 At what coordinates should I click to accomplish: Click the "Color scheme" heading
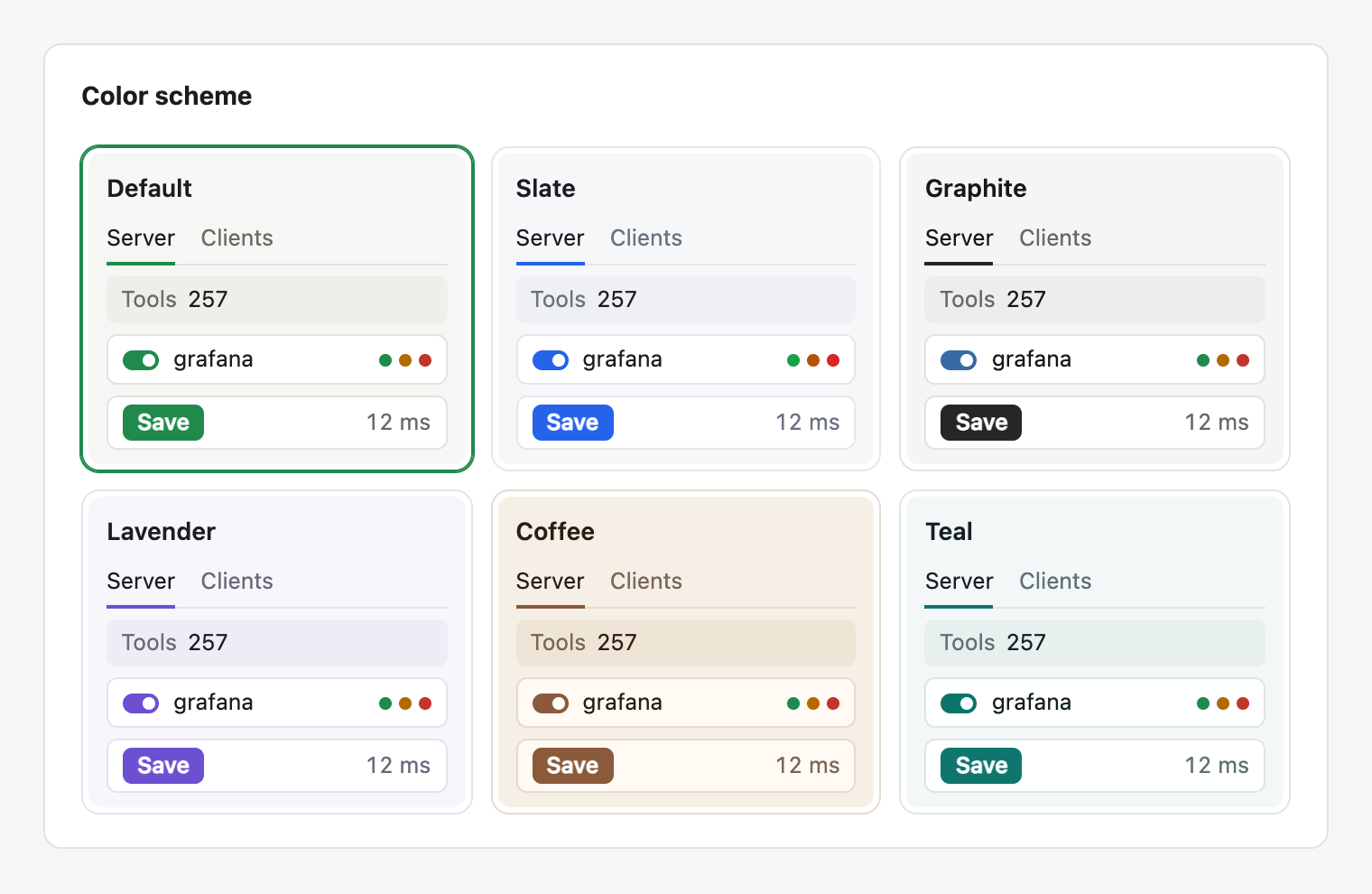pyautogui.click(x=167, y=96)
